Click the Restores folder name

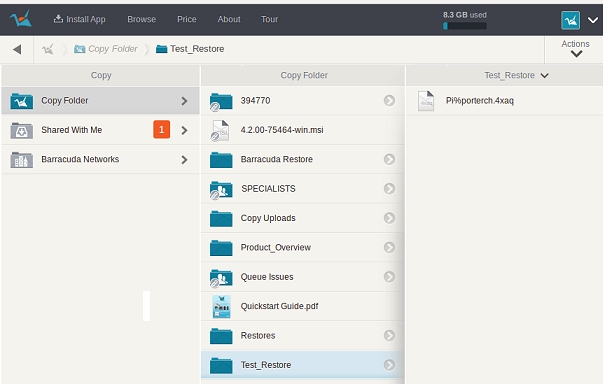pyautogui.click(x=258, y=335)
